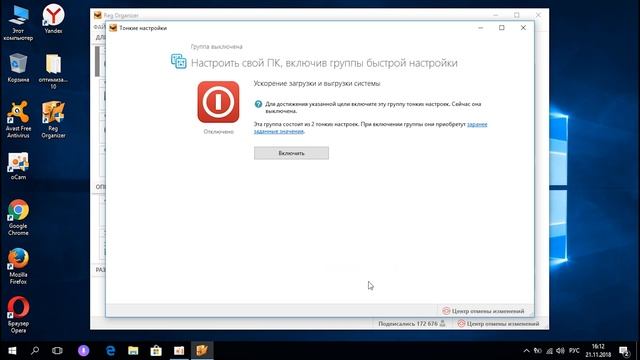Click the Включить button
The image size is (640, 360).
[291, 153]
